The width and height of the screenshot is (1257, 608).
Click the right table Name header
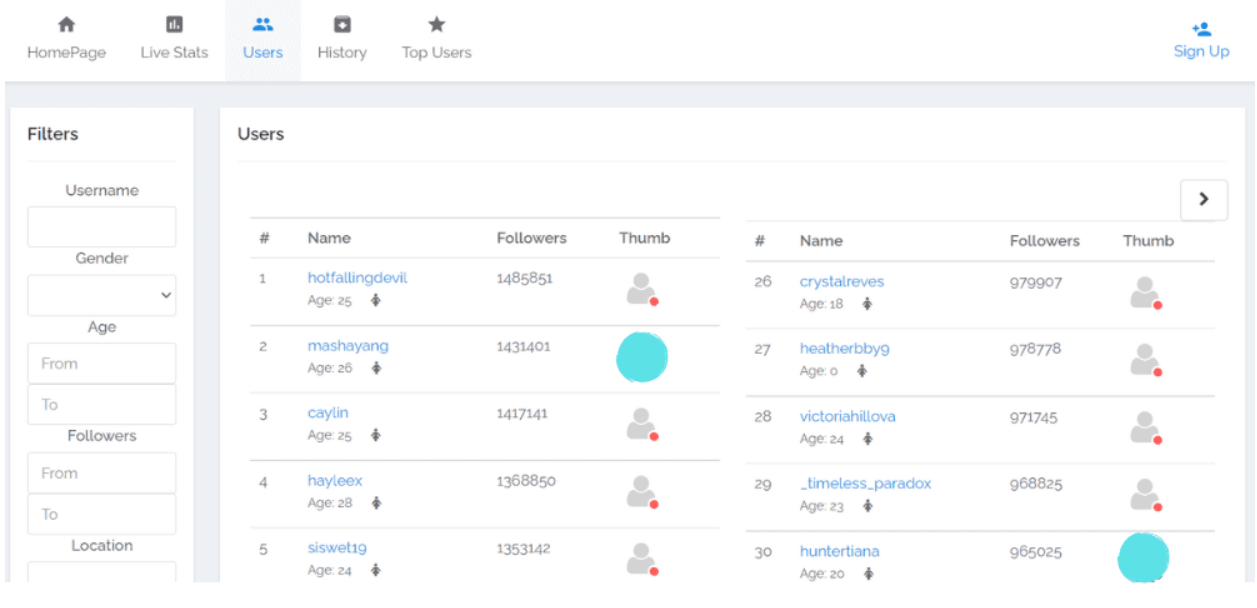tap(821, 241)
